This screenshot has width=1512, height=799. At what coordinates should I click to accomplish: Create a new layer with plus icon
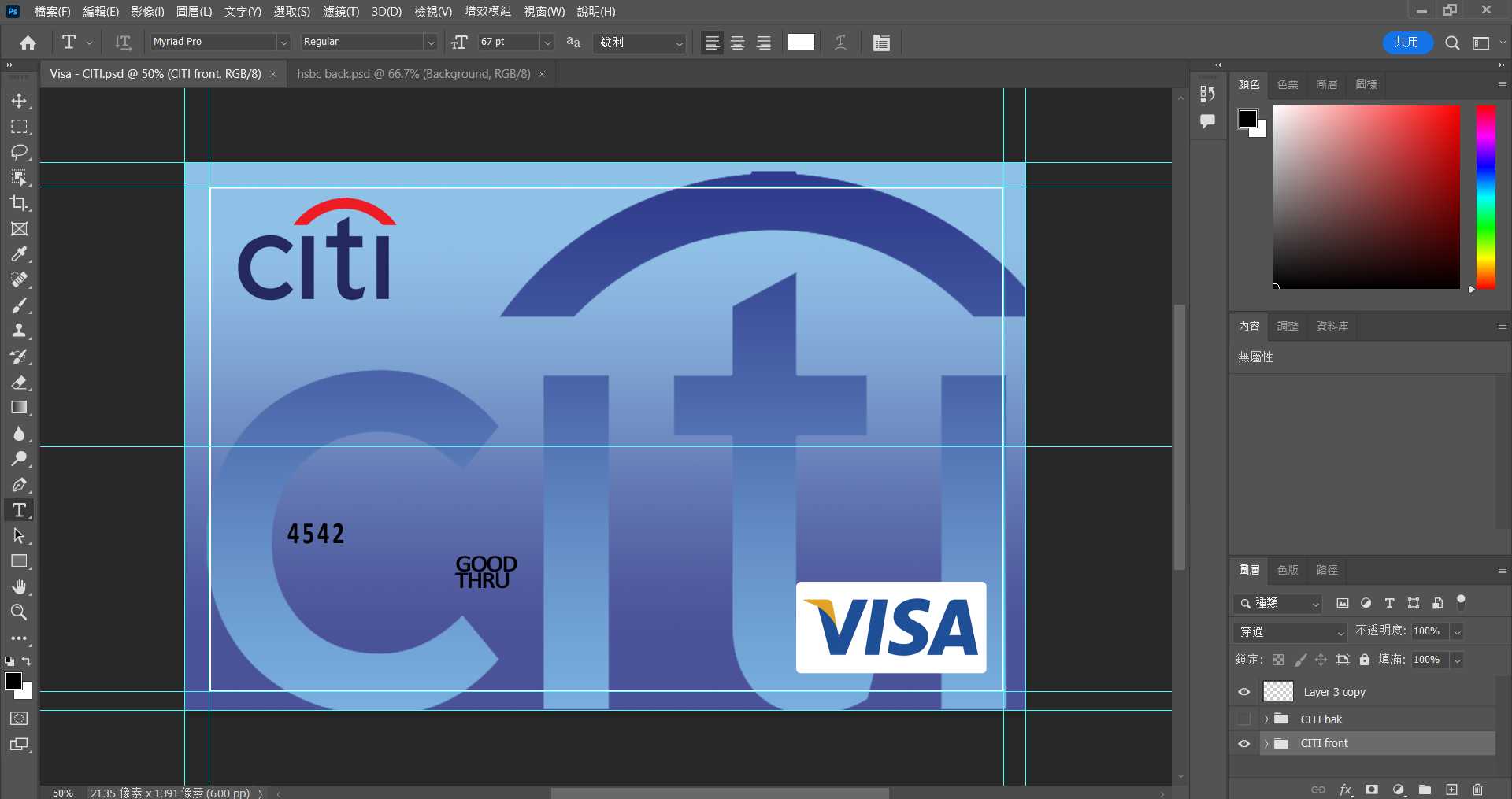[x=1451, y=790]
